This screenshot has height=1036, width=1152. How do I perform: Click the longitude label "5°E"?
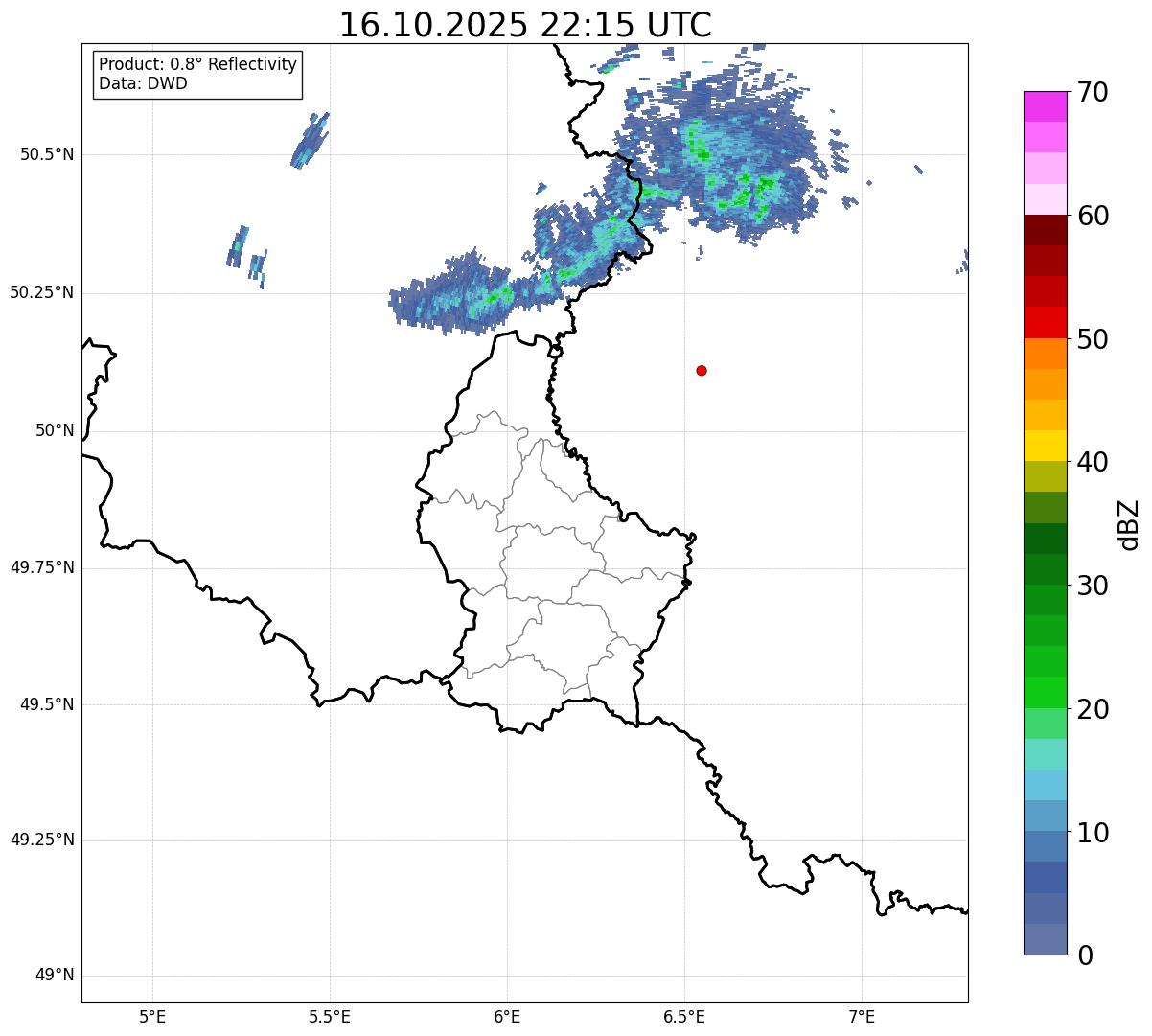pyautogui.click(x=152, y=1016)
